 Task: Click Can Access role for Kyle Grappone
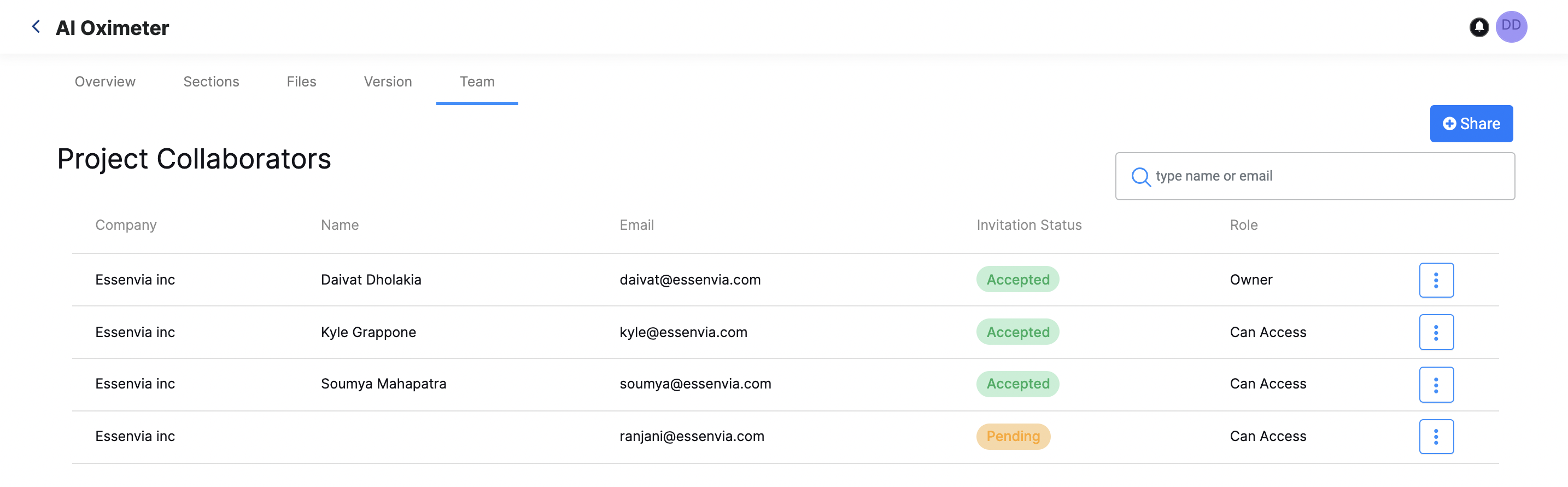point(1268,332)
